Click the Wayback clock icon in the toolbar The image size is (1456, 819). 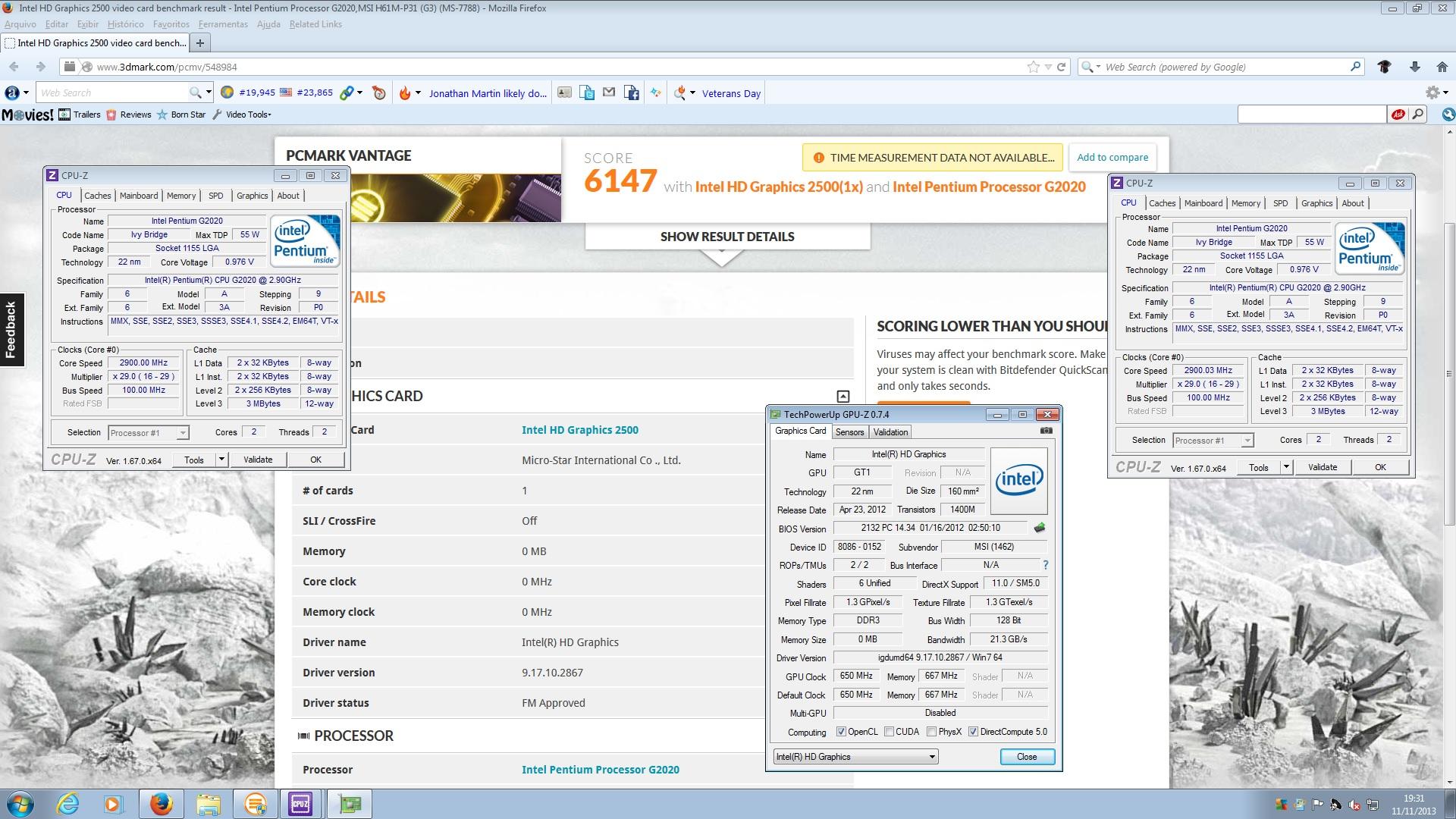(x=379, y=93)
